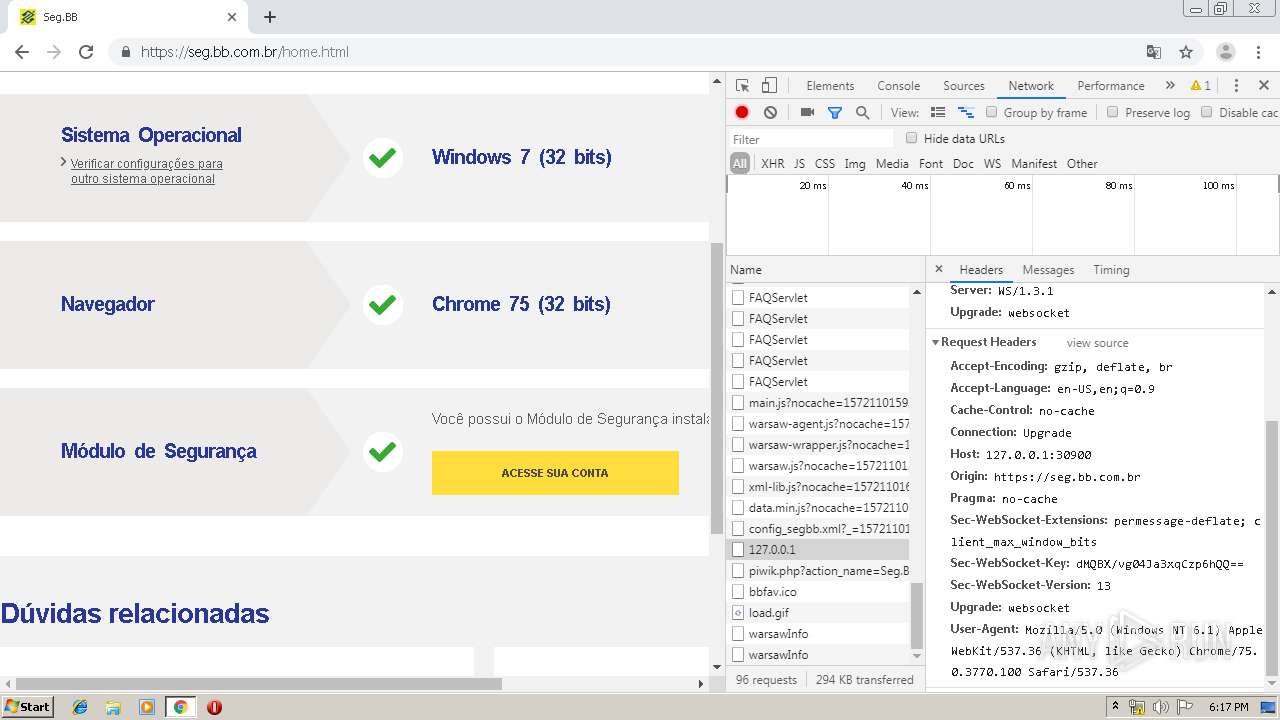Collapse the Request Headers section
The height and width of the screenshot is (720, 1280).
[x=936, y=342]
